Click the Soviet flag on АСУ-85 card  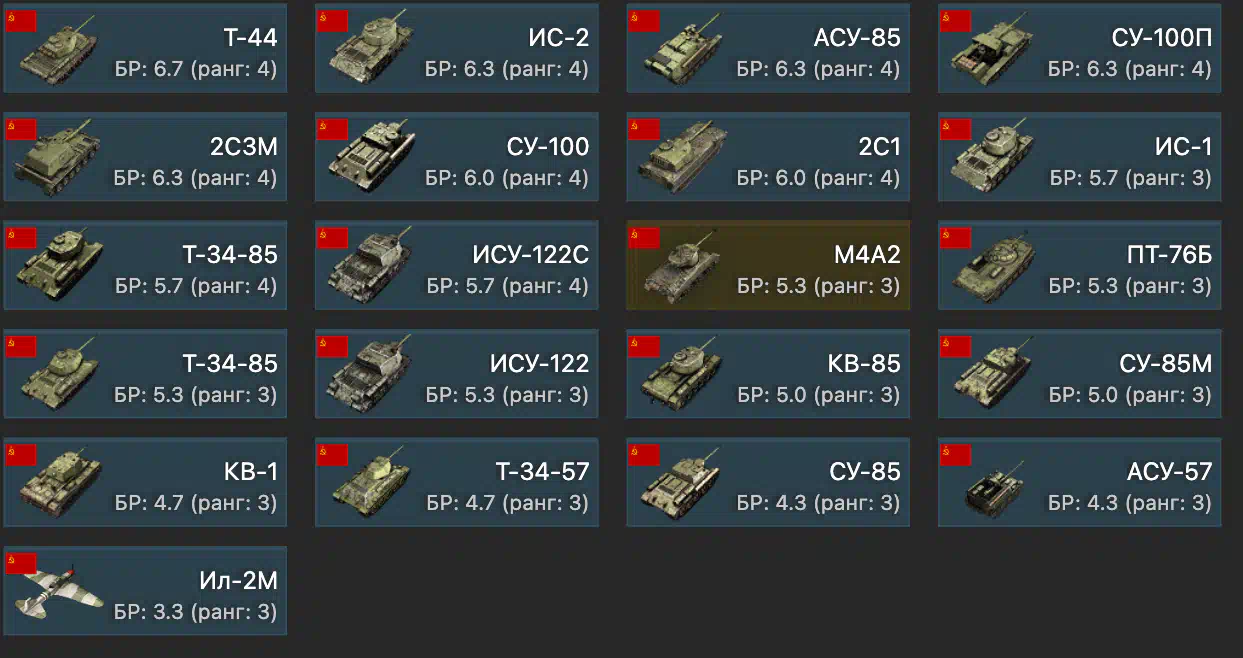644,21
